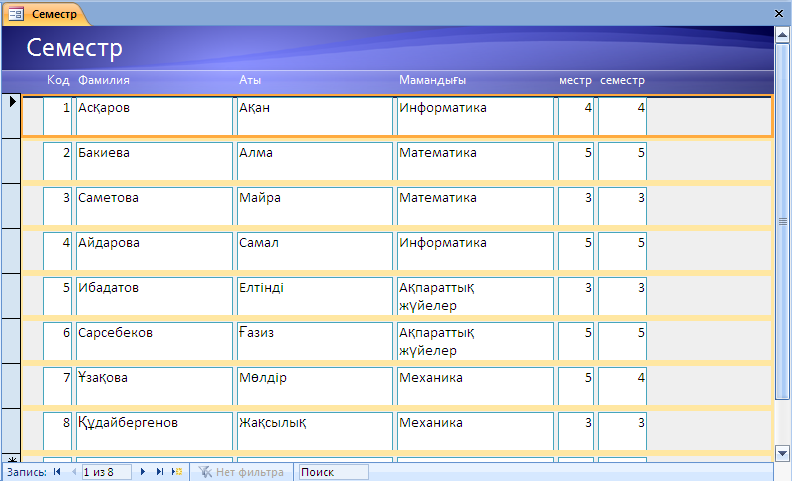Screen dimensions: 792x481
Task: Click the Фамилия field containing 'Саметова'
Action: (x=155, y=206)
